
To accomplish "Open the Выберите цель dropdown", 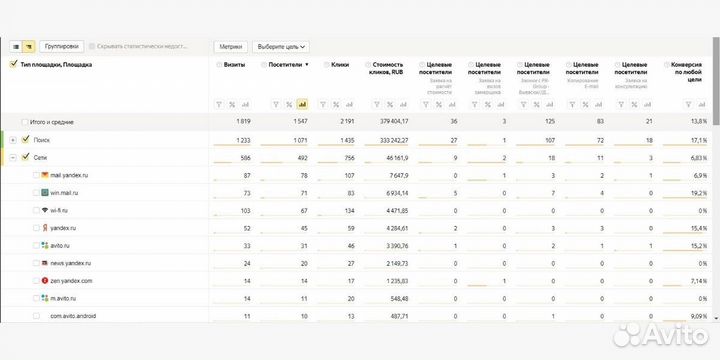I will [281, 47].
